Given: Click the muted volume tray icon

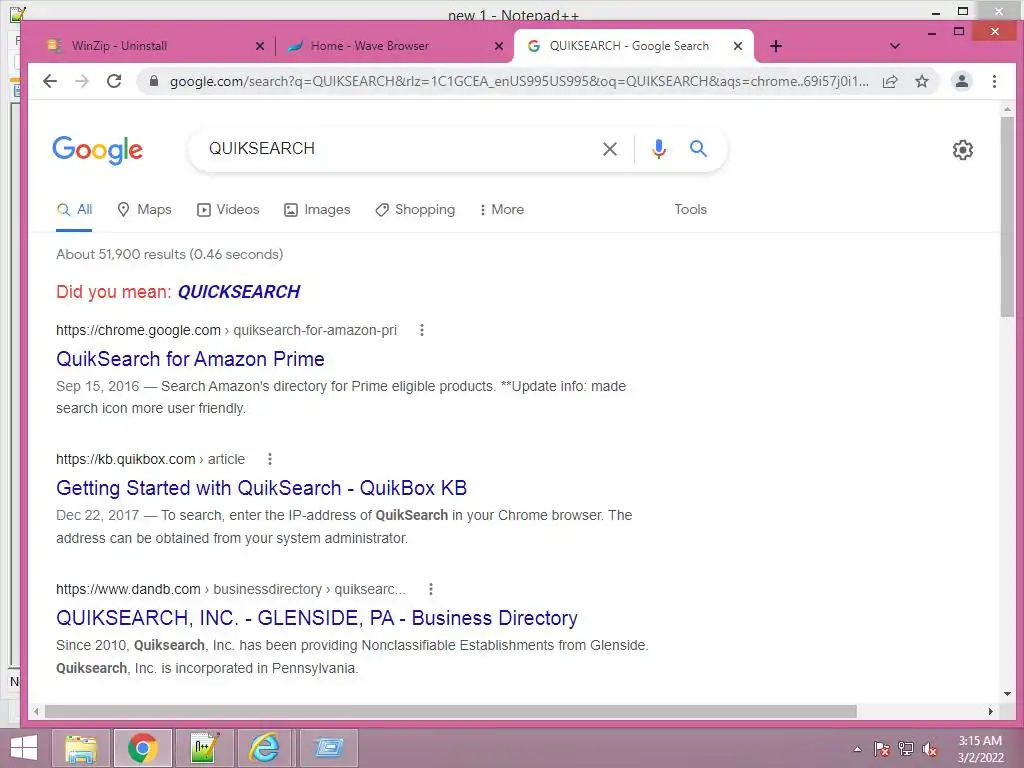Looking at the screenshot, I should 929,749.
